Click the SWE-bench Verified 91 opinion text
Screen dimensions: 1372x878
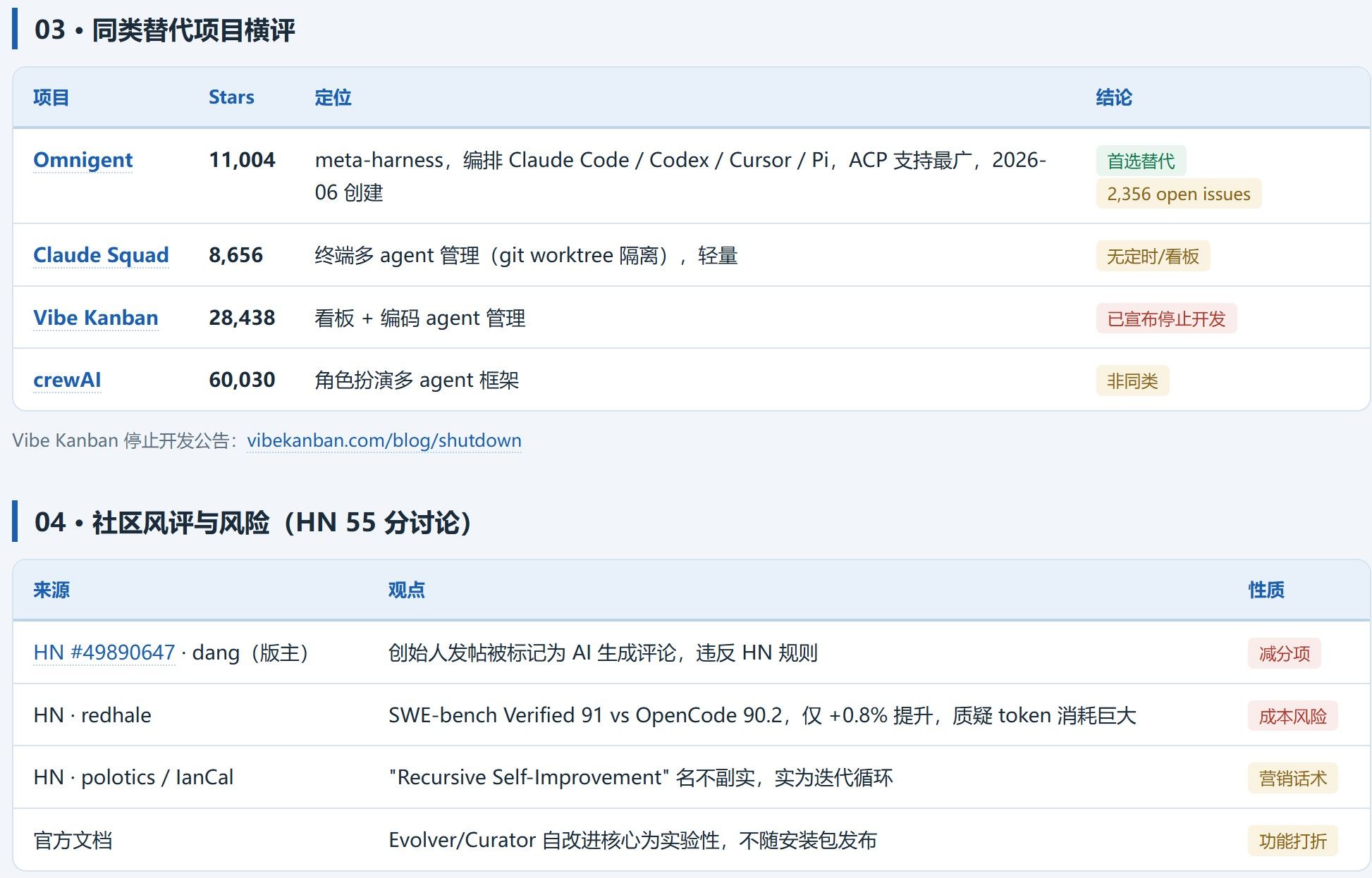[x=762, y=715]
